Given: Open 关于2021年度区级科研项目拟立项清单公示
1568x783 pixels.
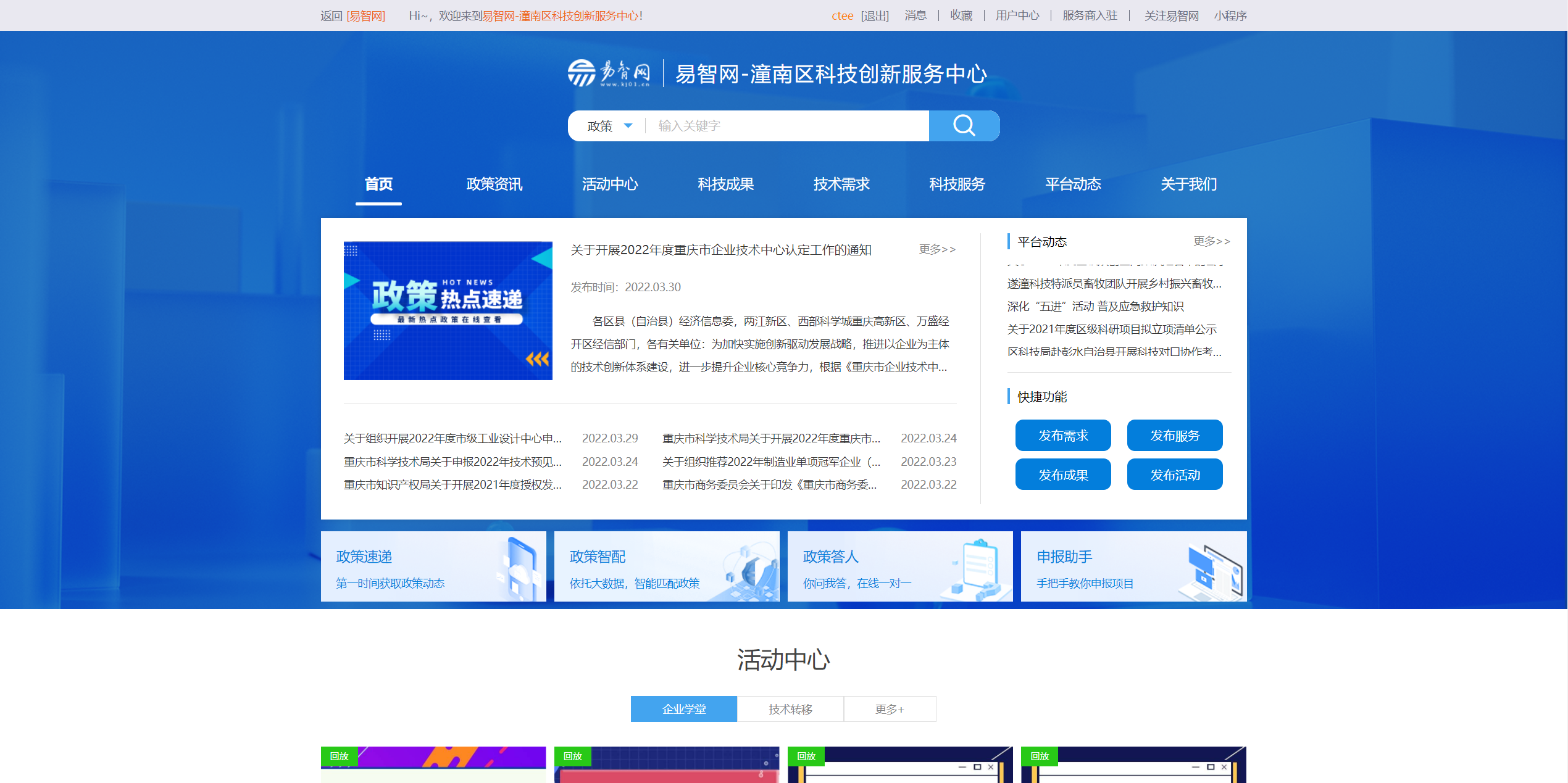Looking at the screenshot, I should (x=1112, y=329).
